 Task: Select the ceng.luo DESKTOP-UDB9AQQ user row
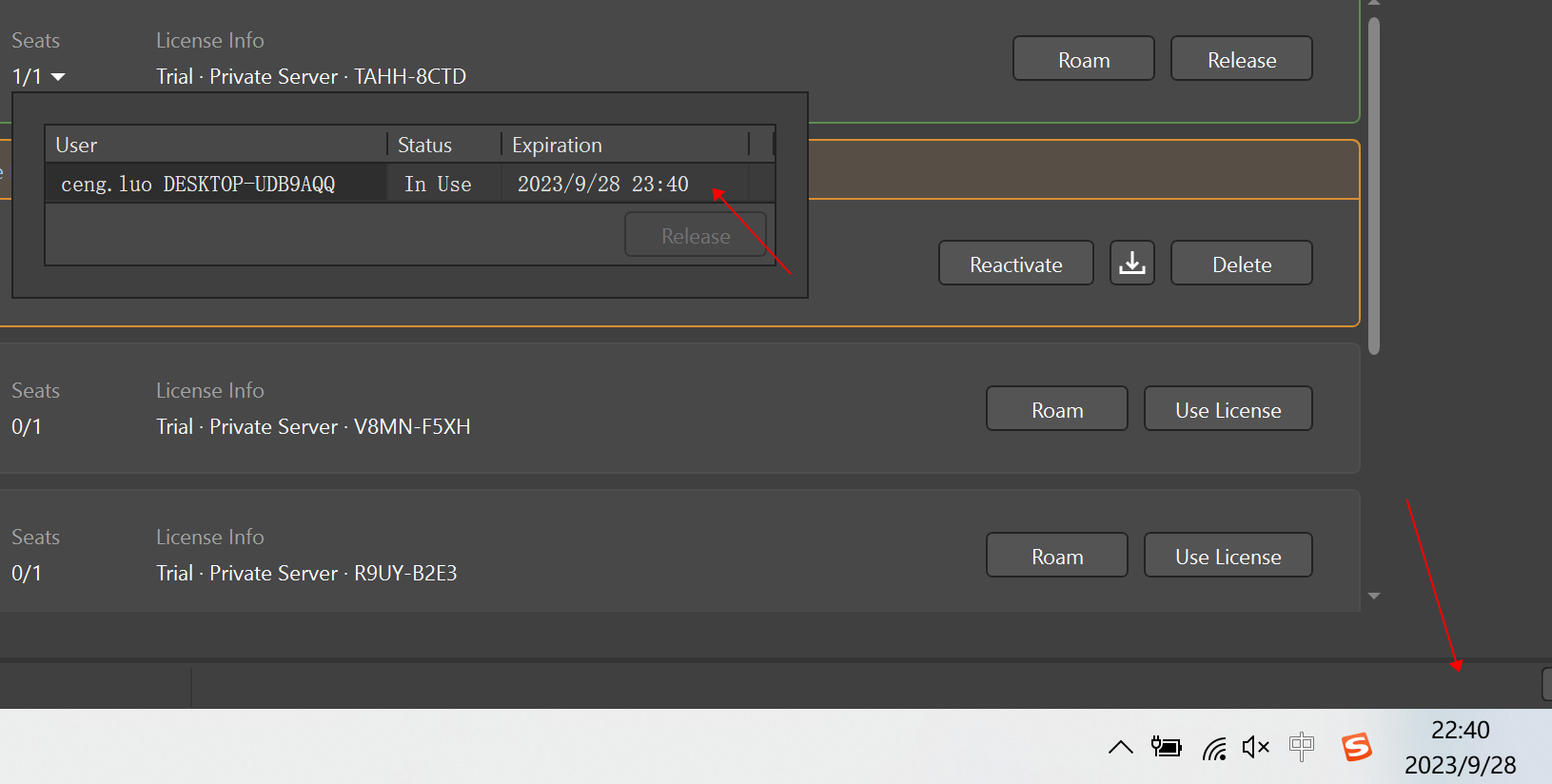click(x=215, y=184)
